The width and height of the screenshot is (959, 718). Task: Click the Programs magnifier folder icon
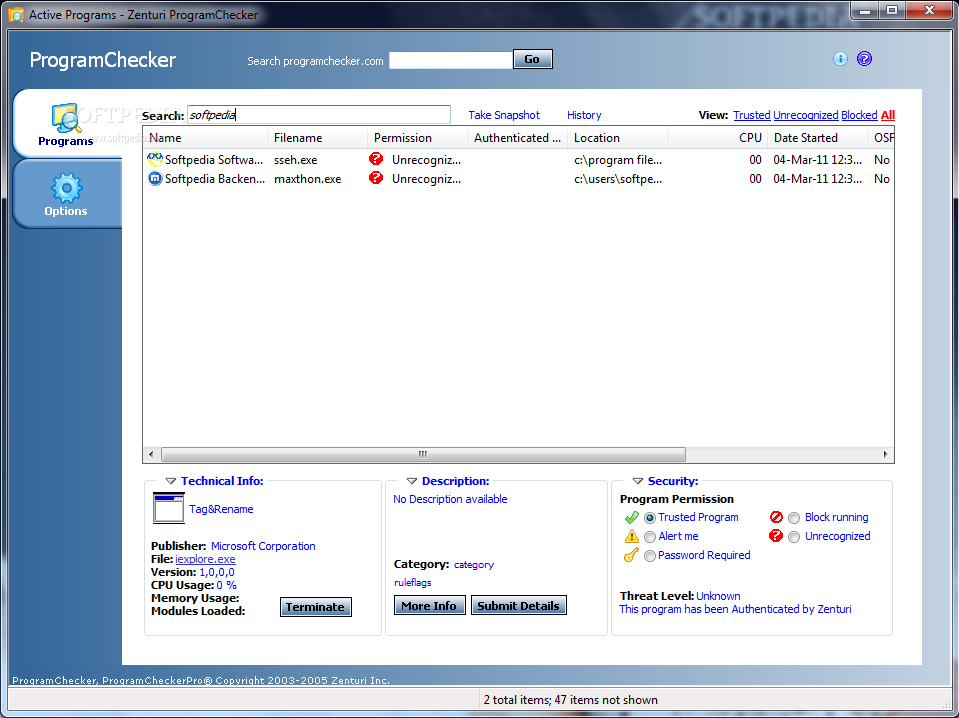[x=66, y=117]
